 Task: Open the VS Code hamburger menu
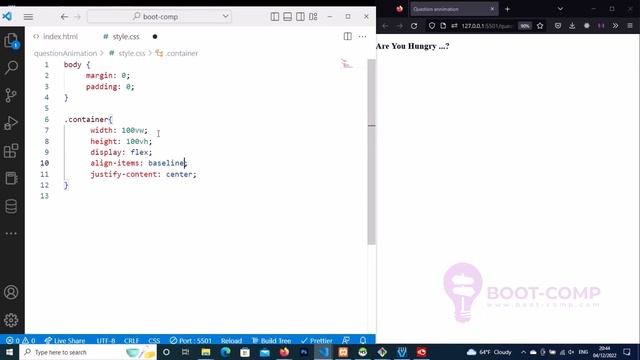click(28, 17)
